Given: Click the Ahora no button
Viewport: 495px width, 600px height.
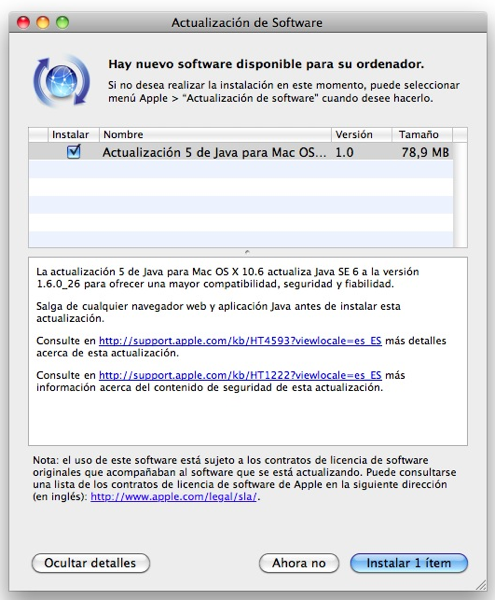Looking at the screenshot, I should pos(299,563).
